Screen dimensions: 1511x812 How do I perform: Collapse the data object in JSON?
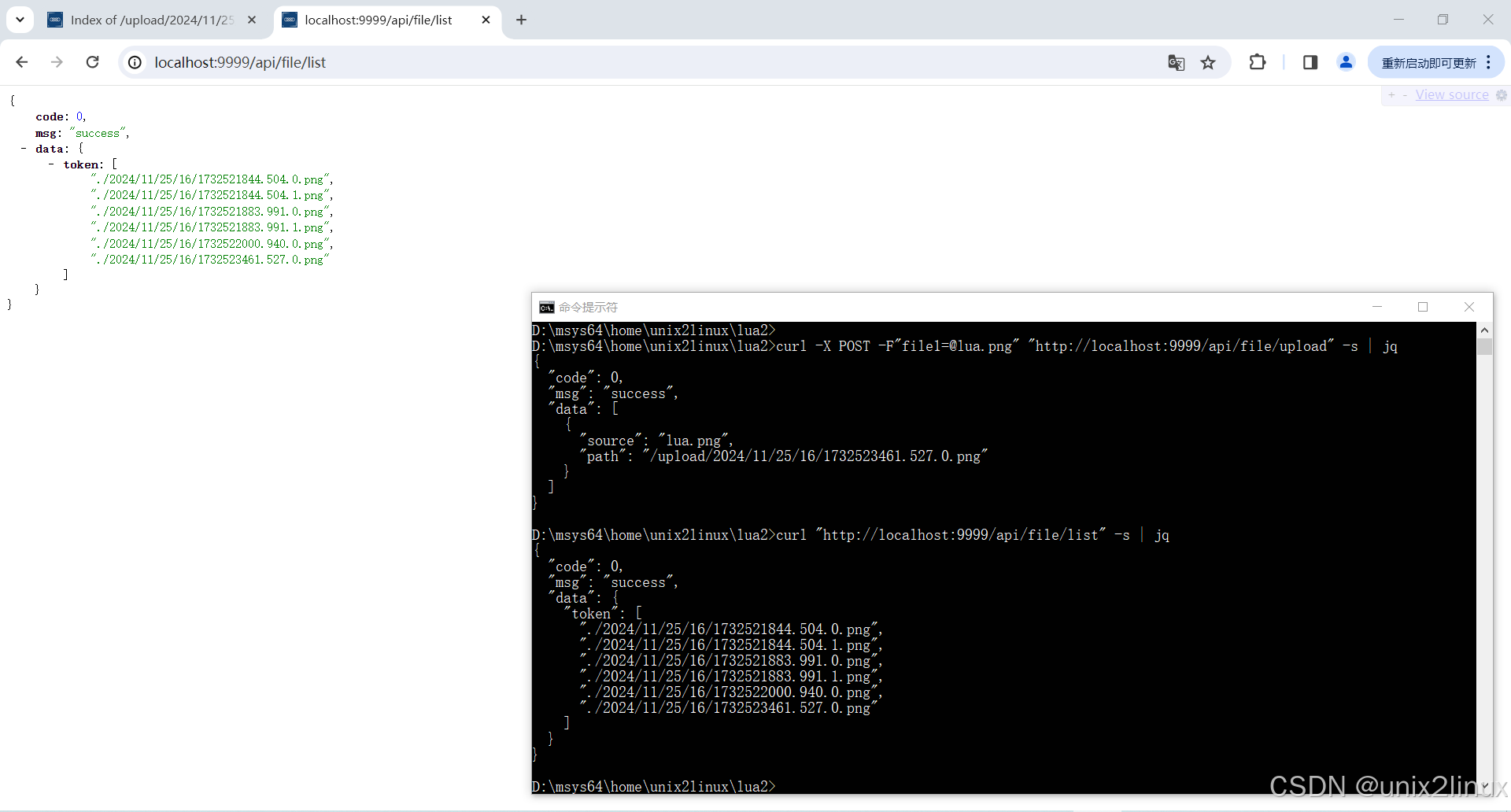click(x=24, y=149)
